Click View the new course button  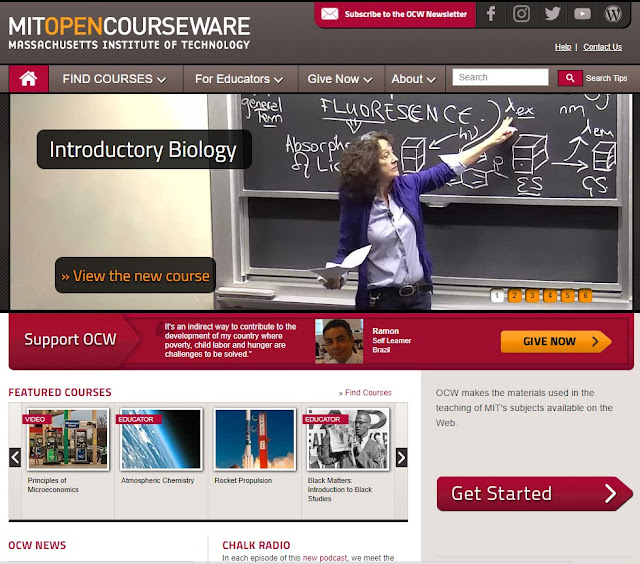135,275
